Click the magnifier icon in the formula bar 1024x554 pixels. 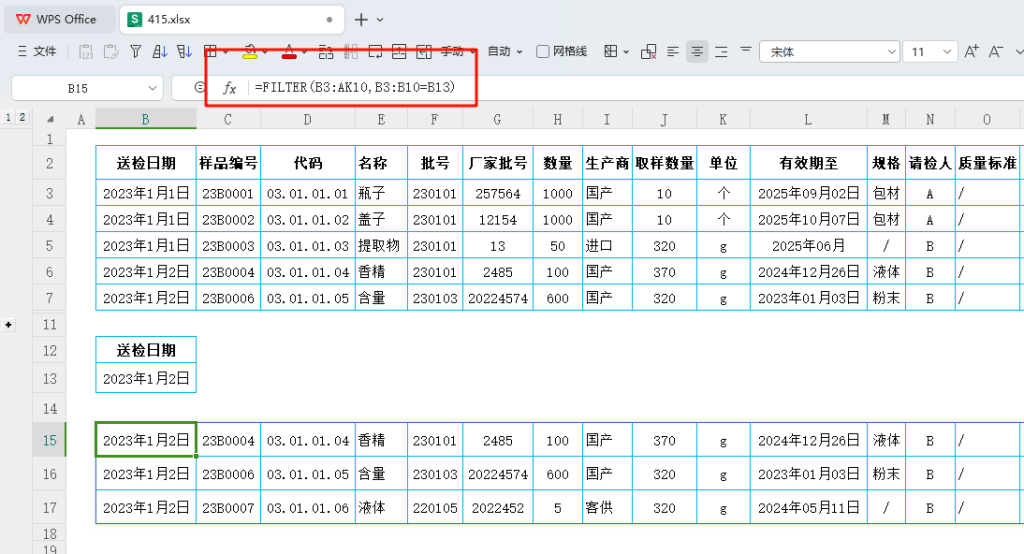click(x=199, y=88)
